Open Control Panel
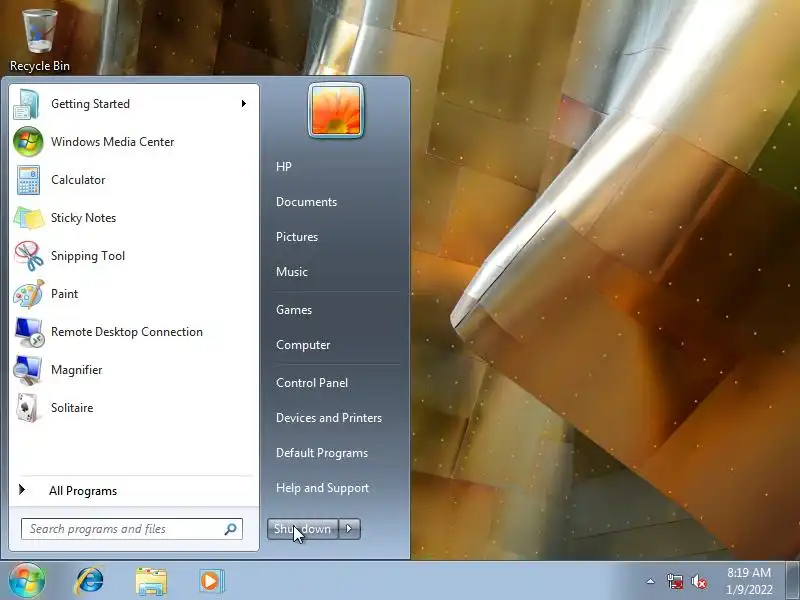Viewport: 800px width, 600px height. [312, 383]
